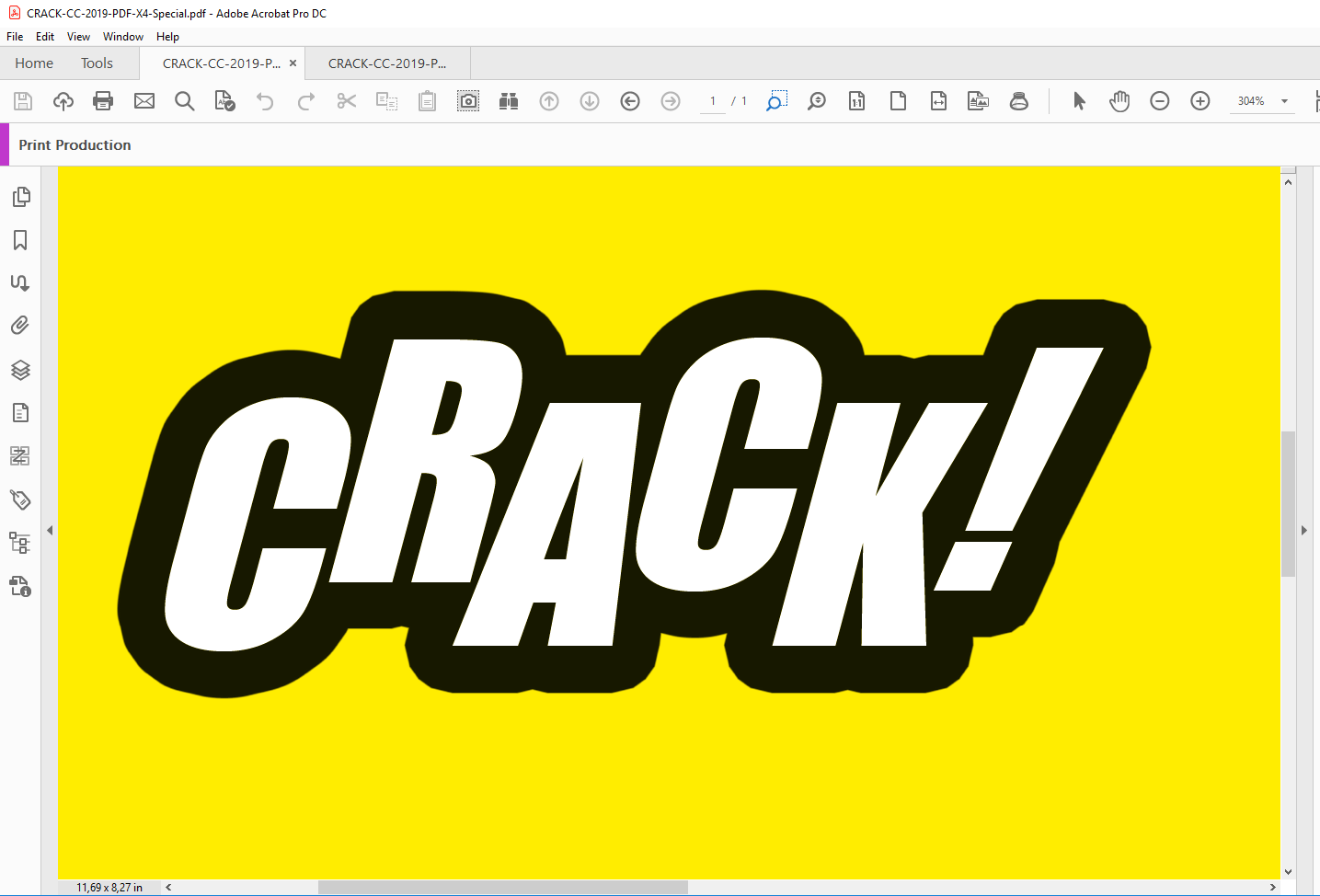Paste from clipboard icon
This screenshot has width=1320, height=896.
pos(428,101)
